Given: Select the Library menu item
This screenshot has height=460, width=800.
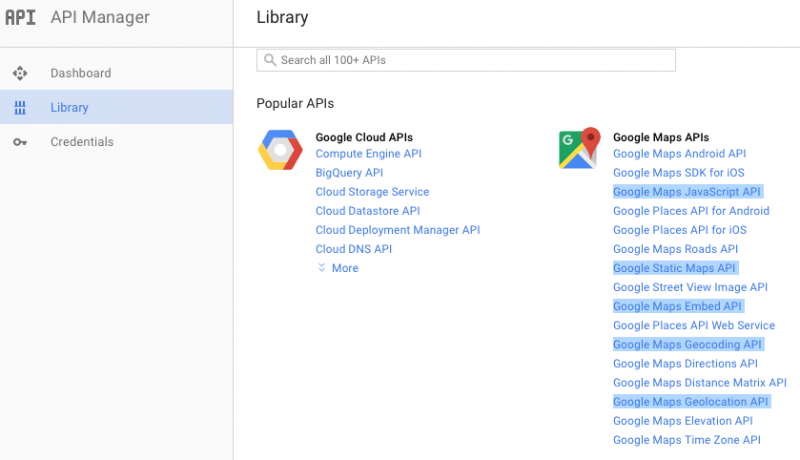Looking at the screenshot, I should [x=116, y=108].
